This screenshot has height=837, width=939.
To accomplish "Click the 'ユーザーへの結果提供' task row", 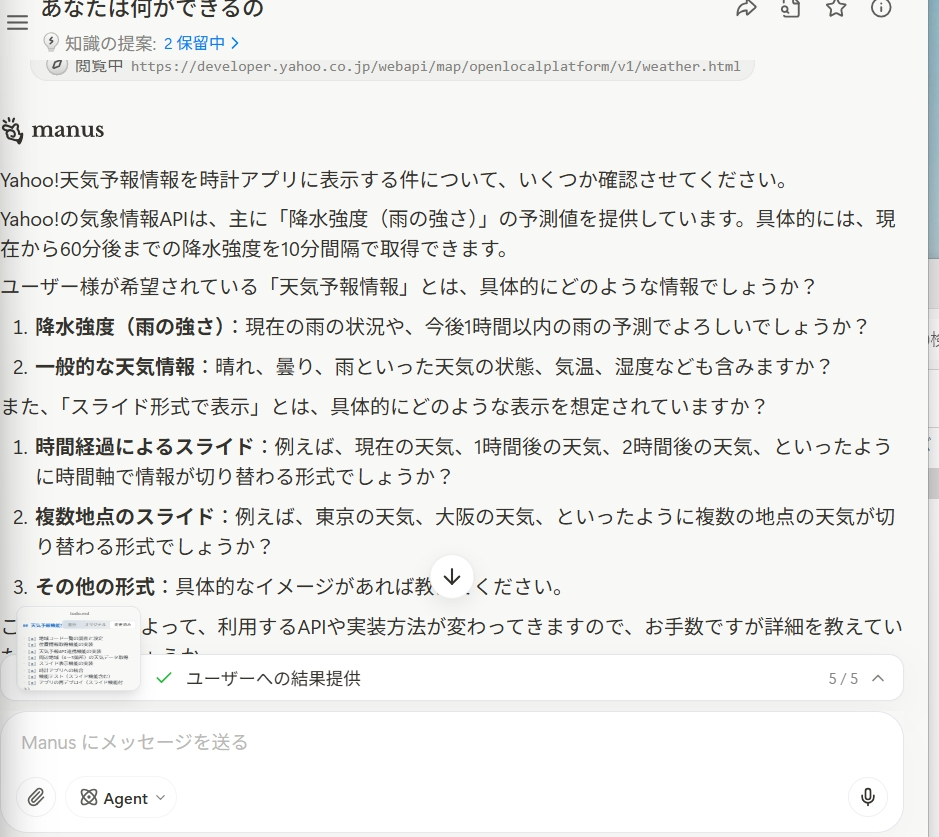I will [x=452, y=678].
